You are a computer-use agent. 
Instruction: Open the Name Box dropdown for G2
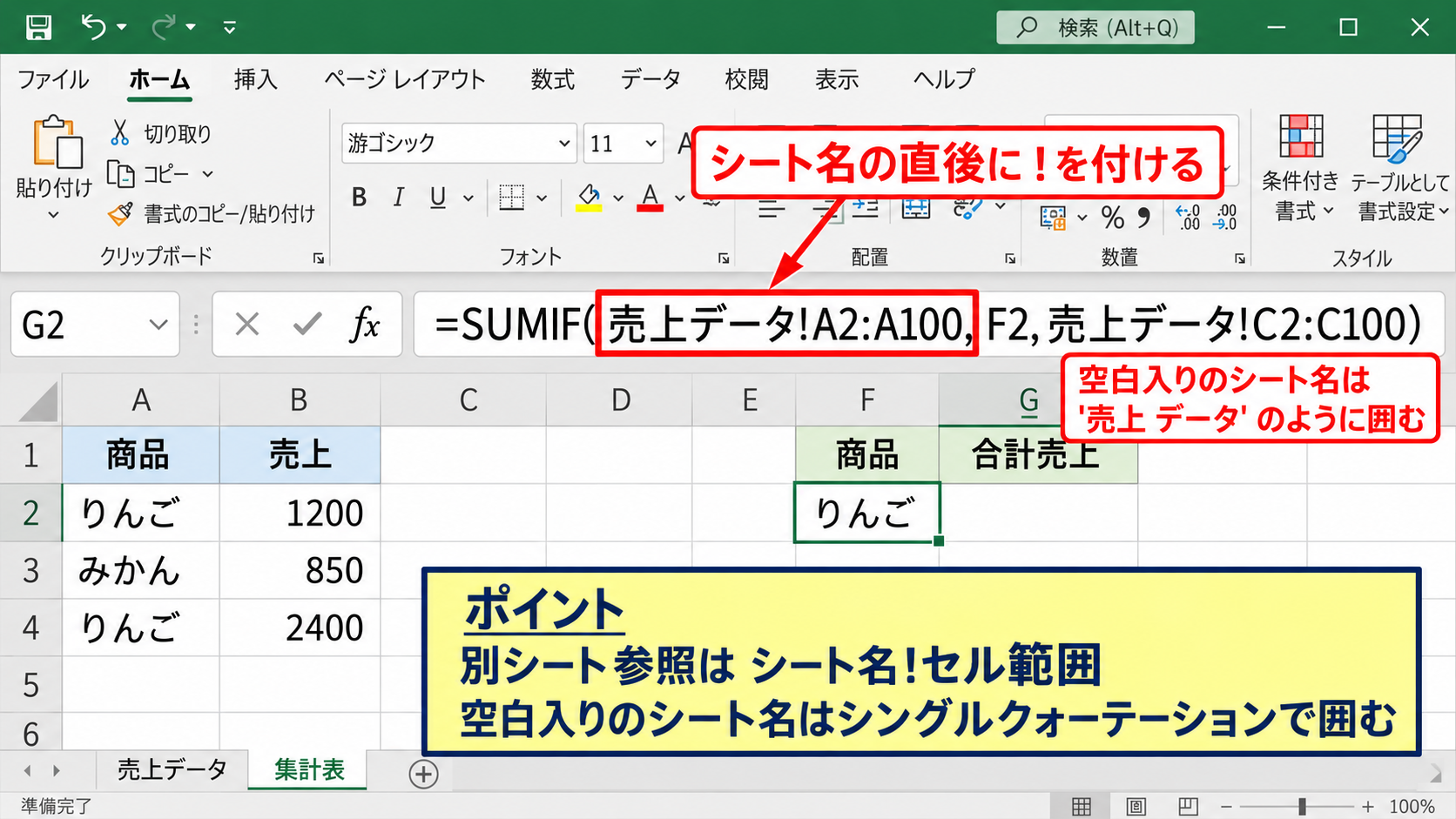158,325
